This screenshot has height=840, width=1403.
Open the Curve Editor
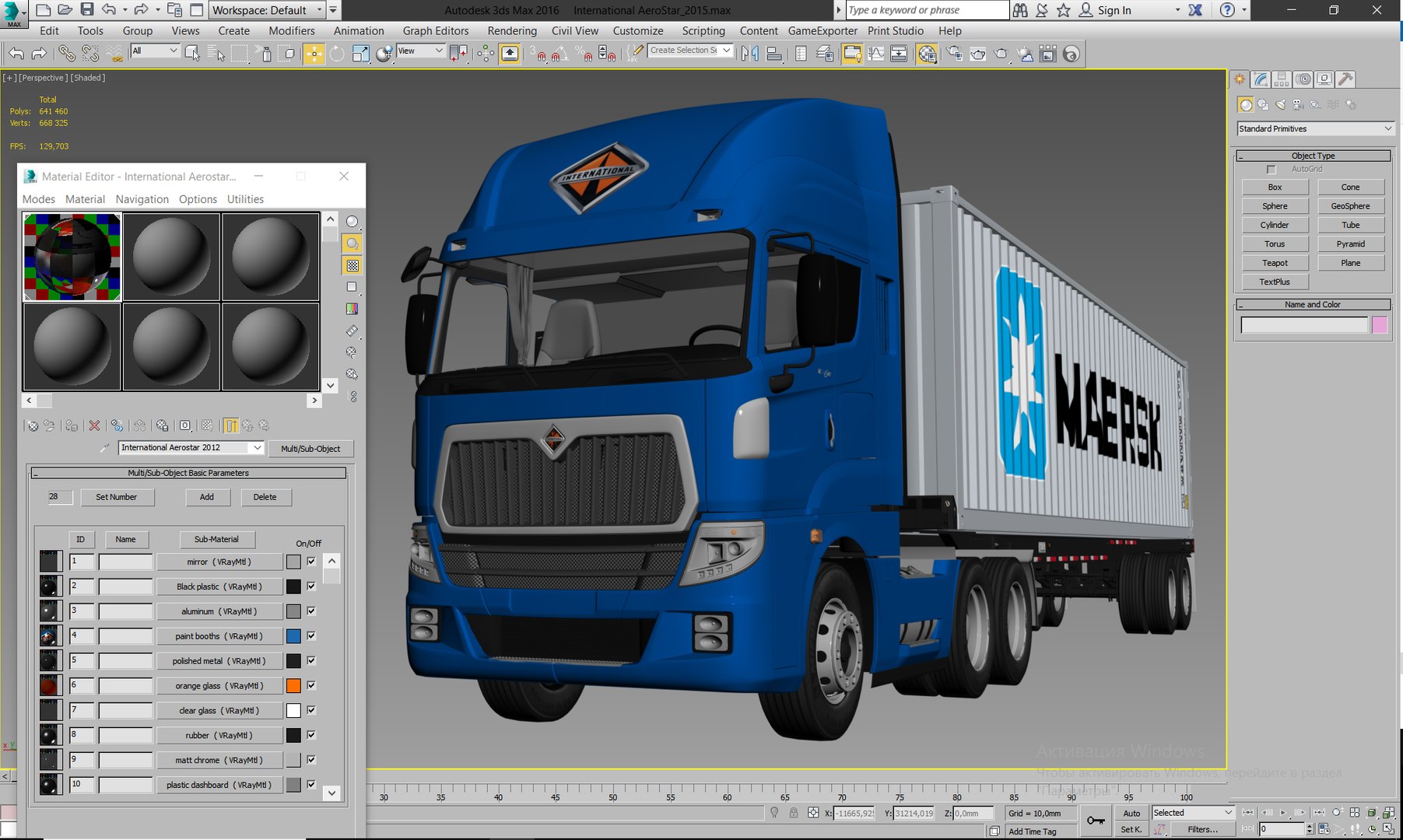point(875,54)
